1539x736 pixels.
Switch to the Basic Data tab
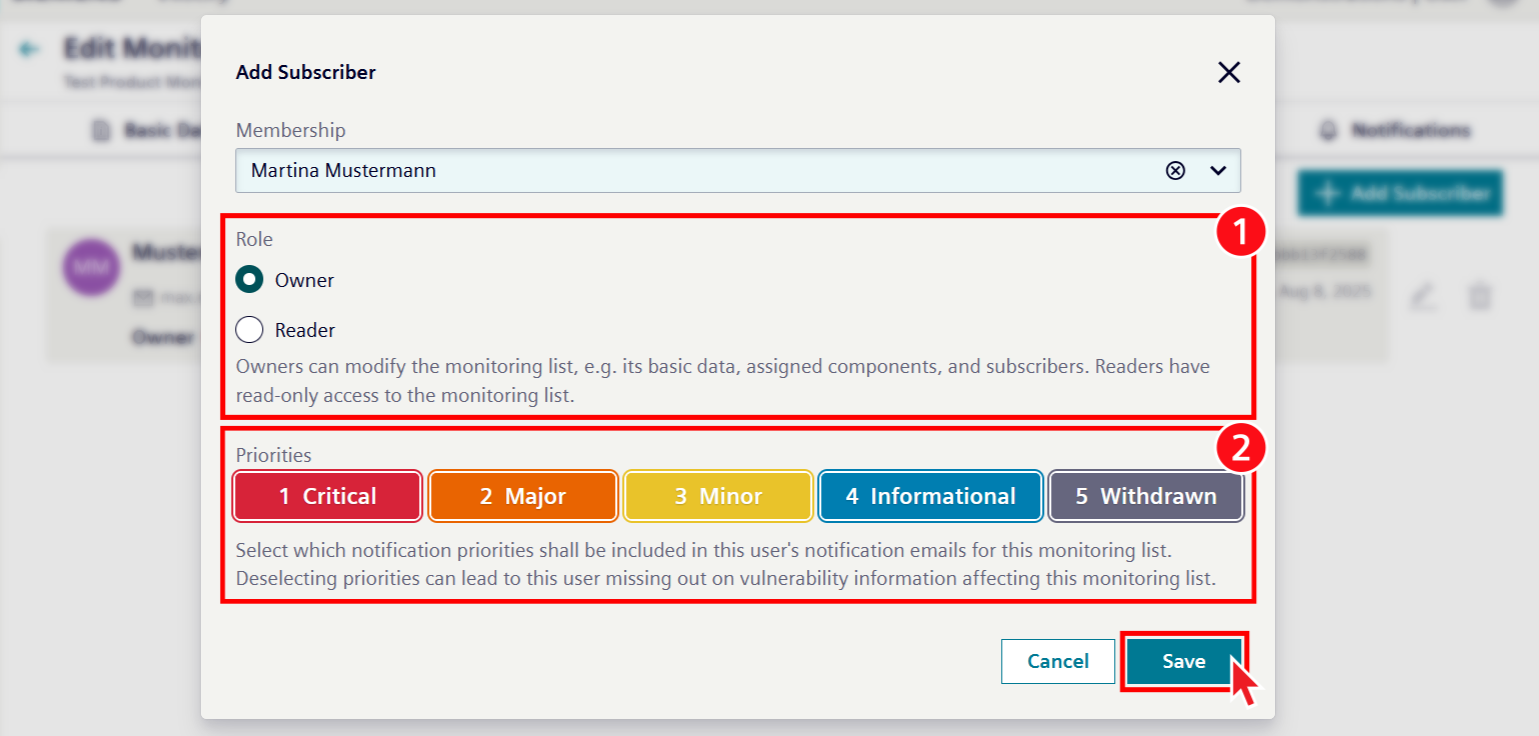coord(150,131)
